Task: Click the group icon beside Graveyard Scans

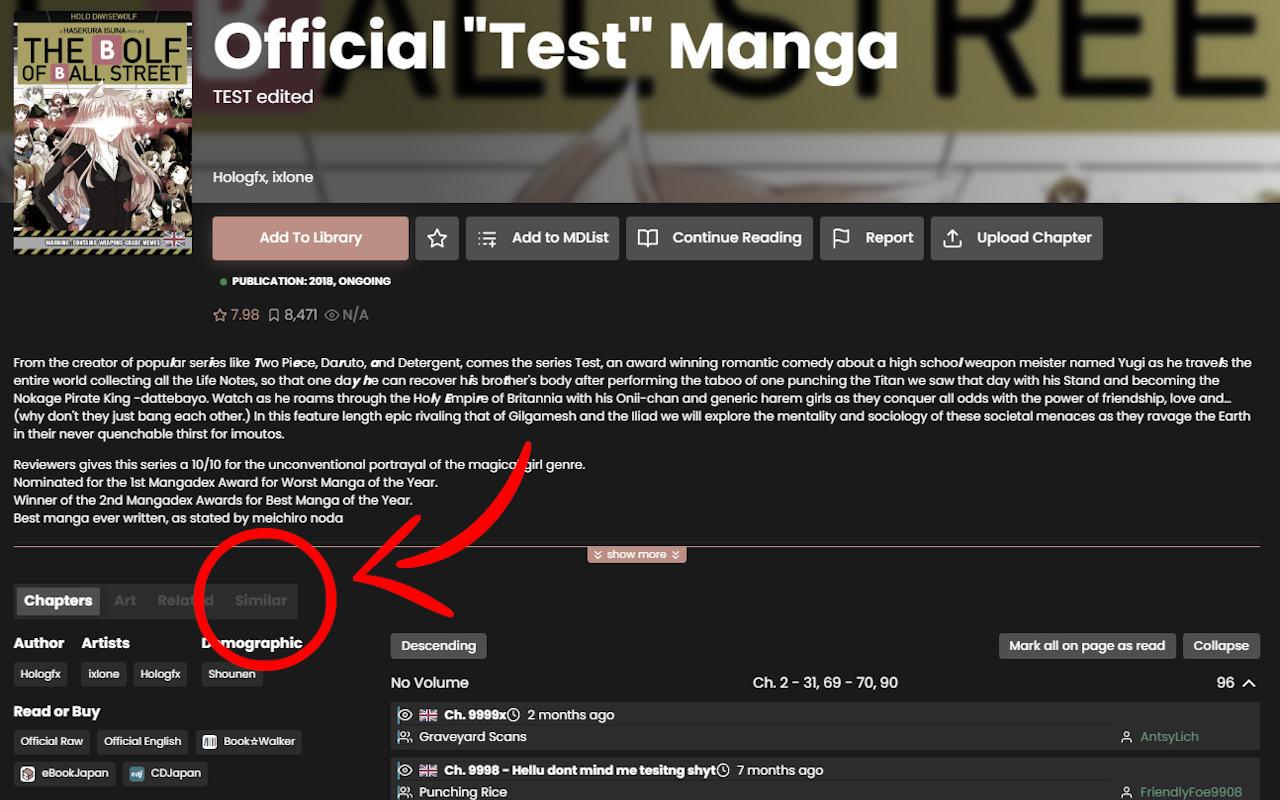Action: (x=405, y=737)
